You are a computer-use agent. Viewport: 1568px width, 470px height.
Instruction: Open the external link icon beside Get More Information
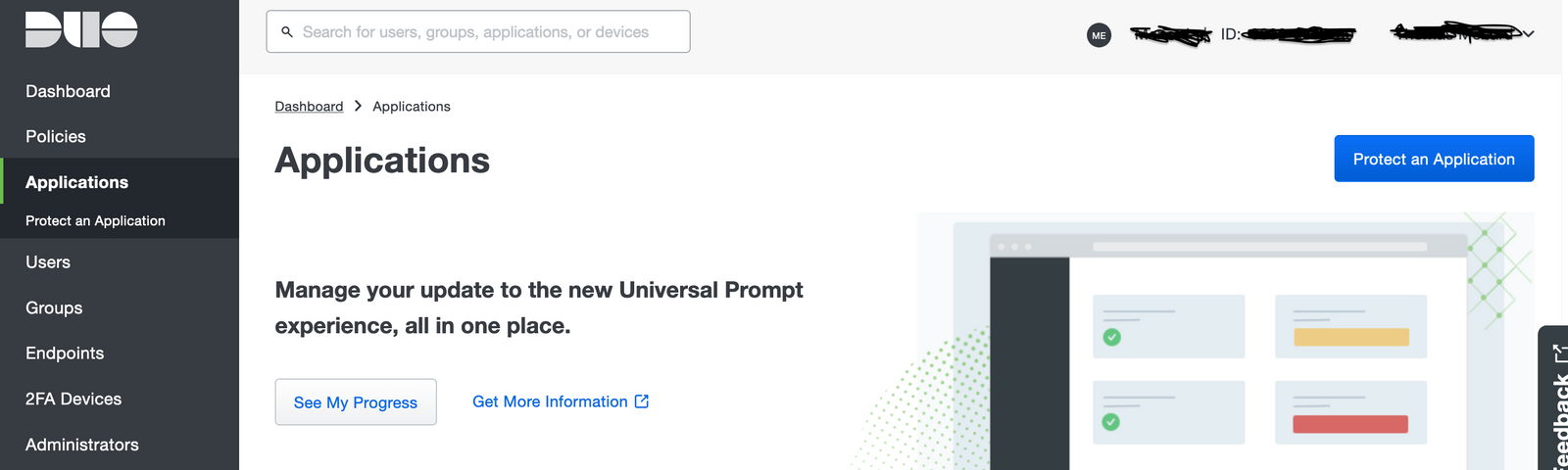point(642,401)
